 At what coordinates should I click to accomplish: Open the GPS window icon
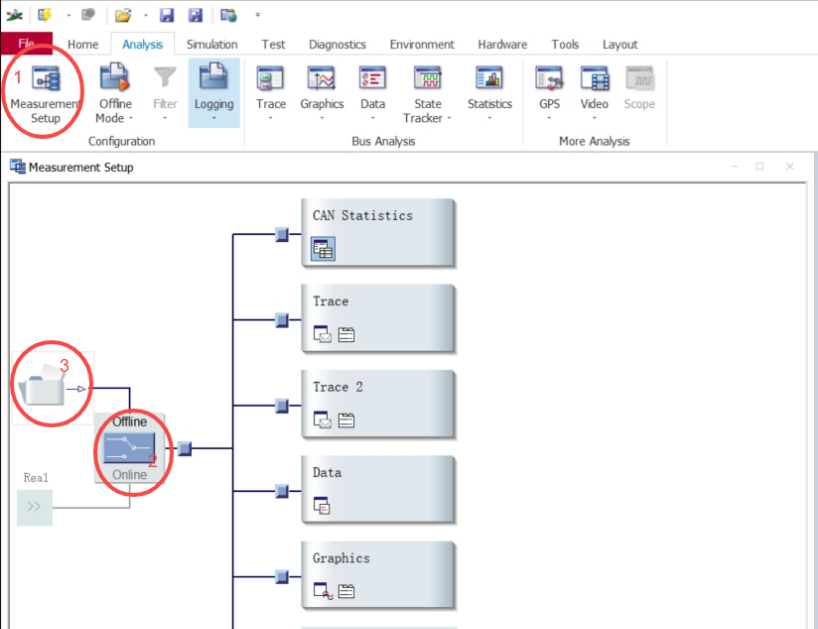point(549,79)
